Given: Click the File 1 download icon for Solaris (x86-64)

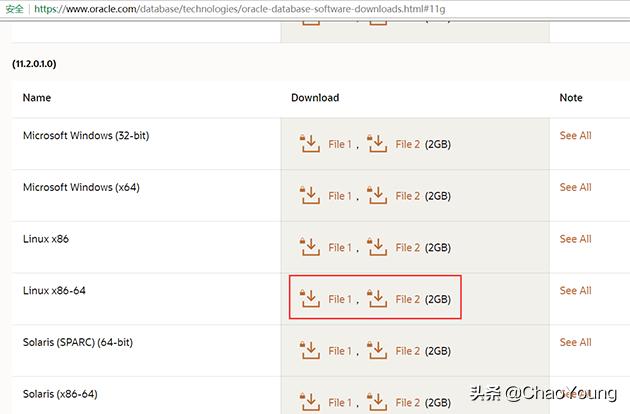Looking at the screenshot, I should pos(310,402).
